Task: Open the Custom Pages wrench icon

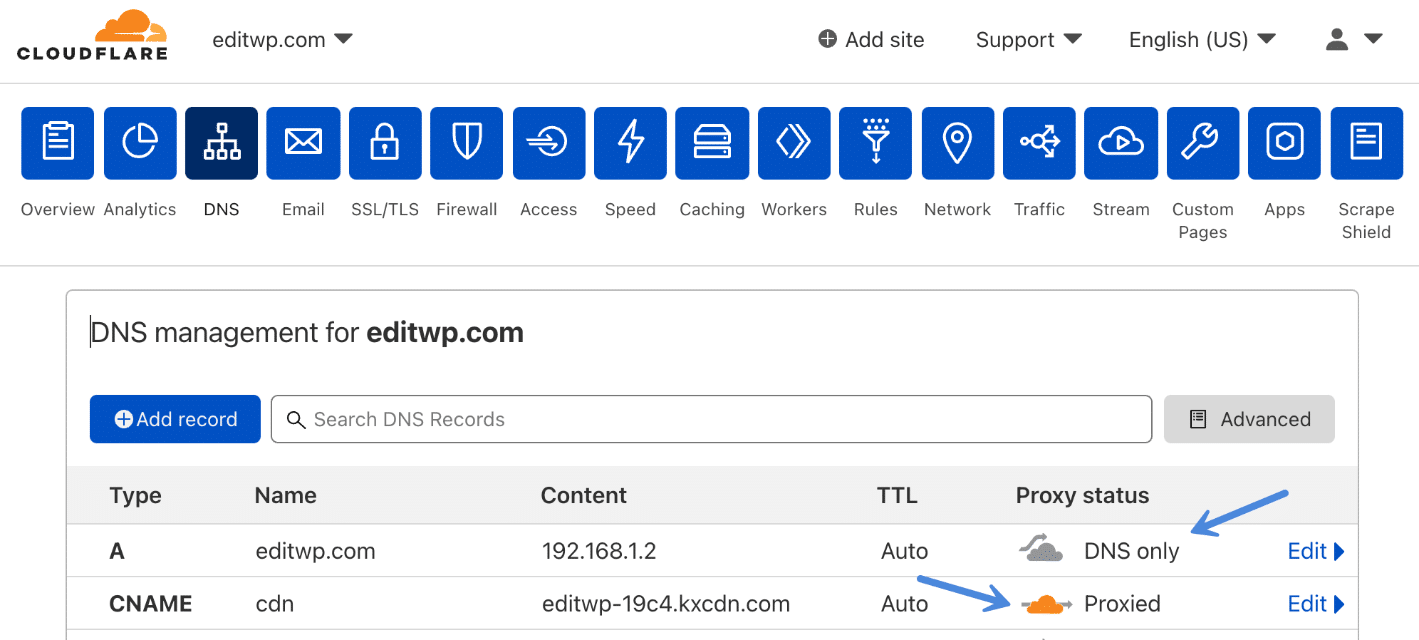Action: [x=1202, y=143]
